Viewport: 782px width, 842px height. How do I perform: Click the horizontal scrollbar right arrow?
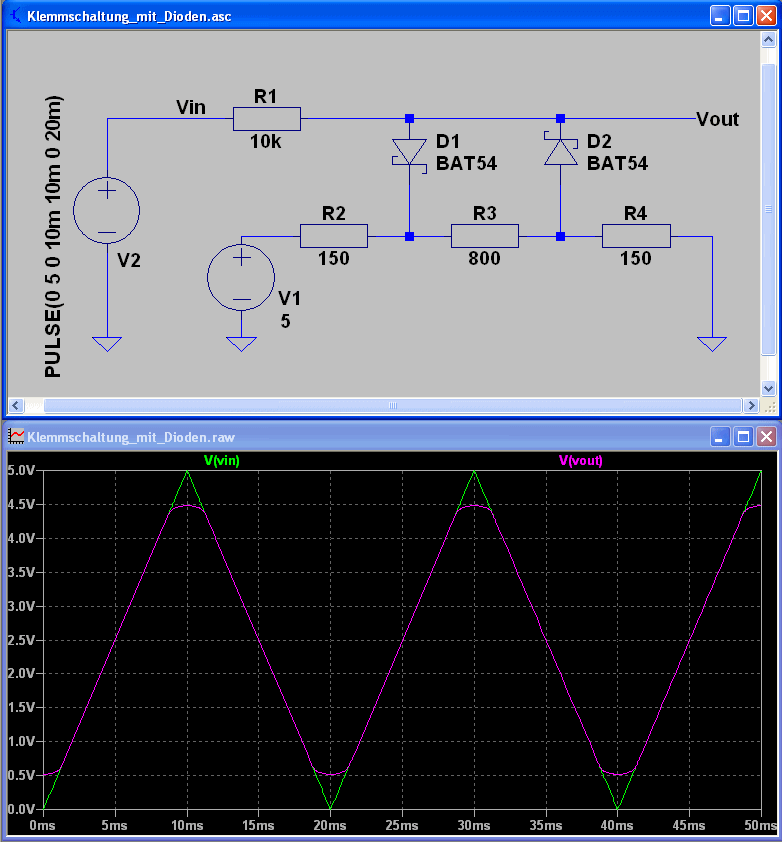click(x=751, y=405)
